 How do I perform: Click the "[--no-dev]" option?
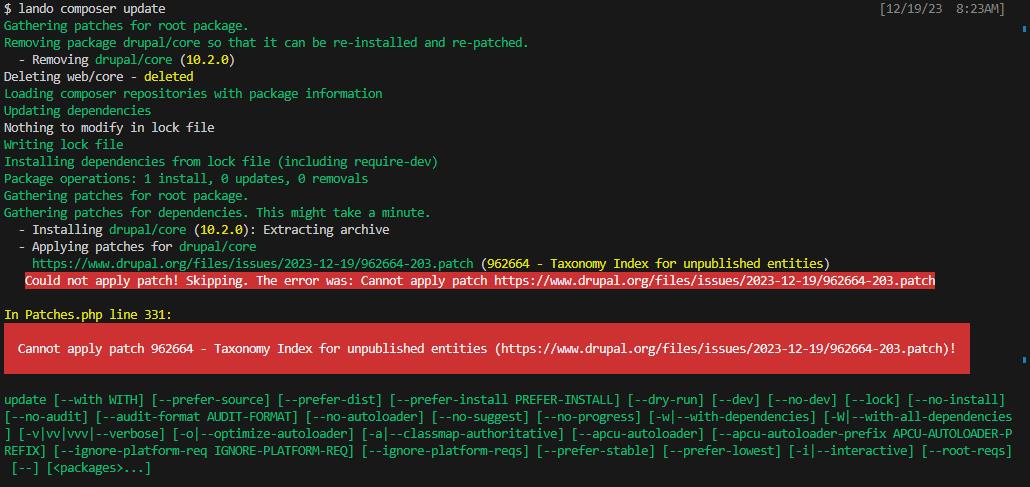802,400
